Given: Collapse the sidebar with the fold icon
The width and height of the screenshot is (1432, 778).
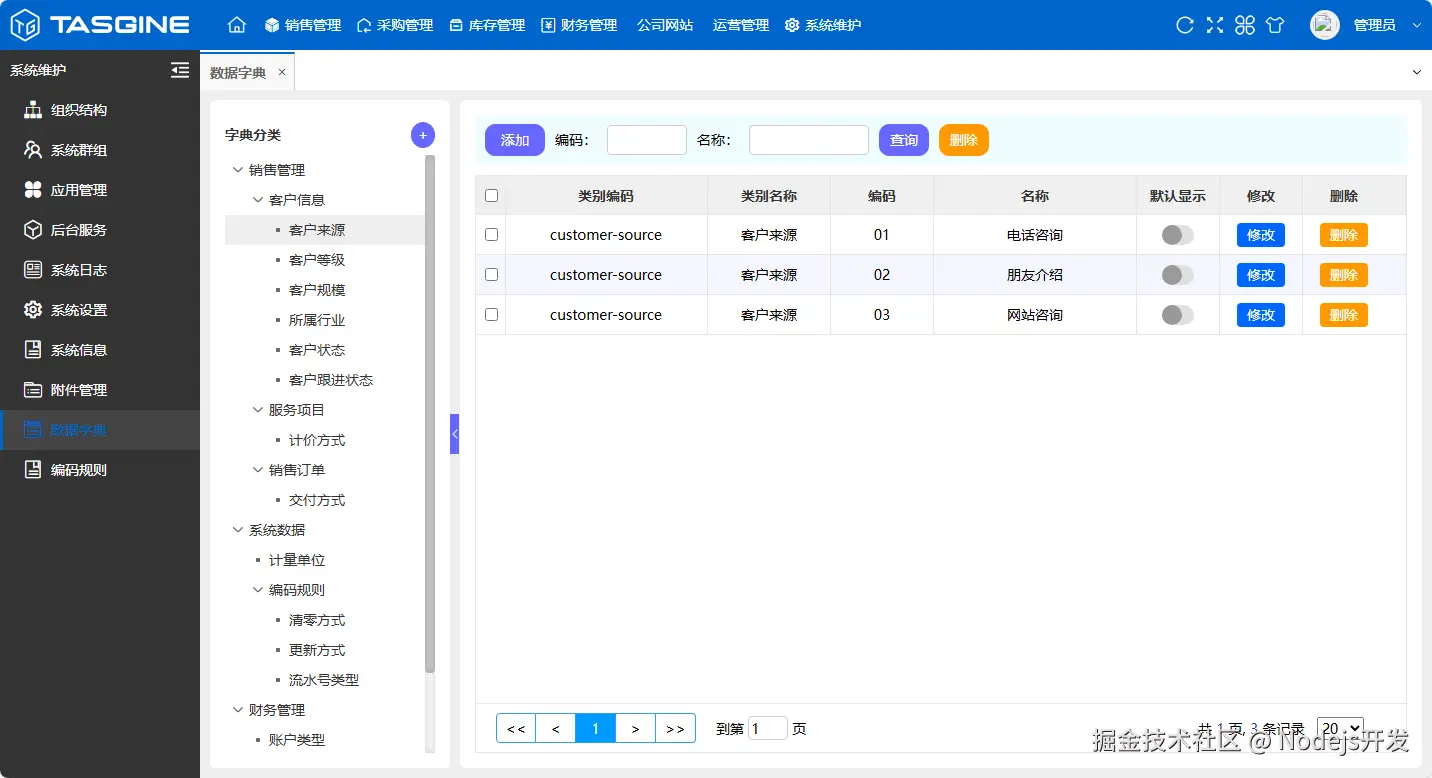Looking at the screenshot, I should [180, 70].
